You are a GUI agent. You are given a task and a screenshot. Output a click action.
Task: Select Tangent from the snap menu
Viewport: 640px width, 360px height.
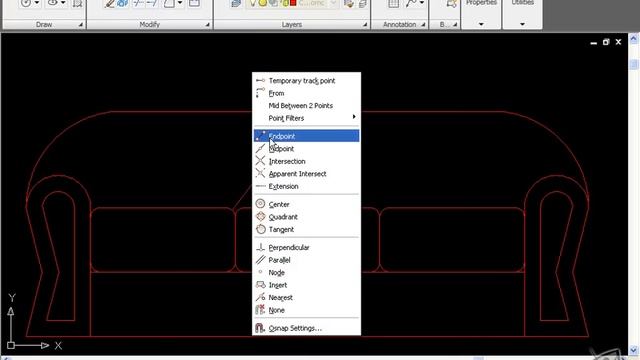click(306, 229)
